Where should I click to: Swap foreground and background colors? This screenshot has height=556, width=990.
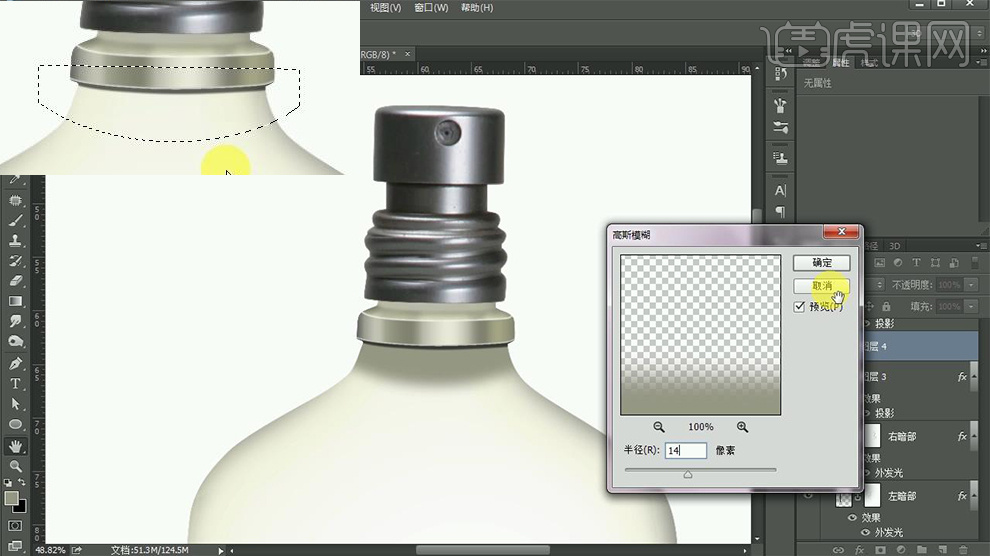point(21,482)
